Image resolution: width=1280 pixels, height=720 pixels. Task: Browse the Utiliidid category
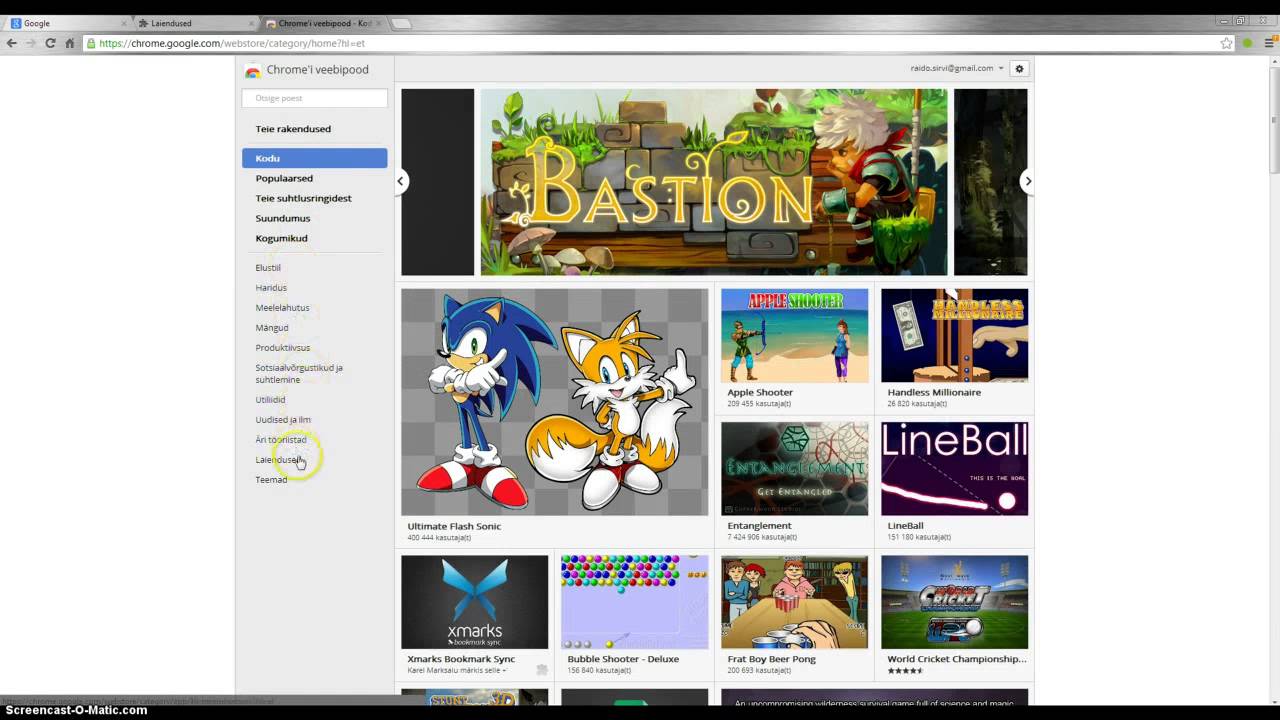click(x=270, y=400)
